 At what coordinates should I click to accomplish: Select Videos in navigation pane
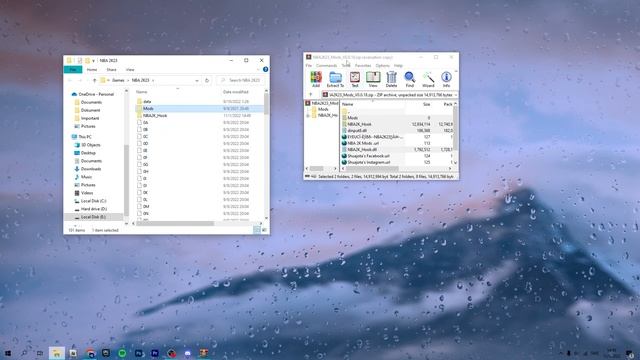pyautogui.click(x=87, y=193)
